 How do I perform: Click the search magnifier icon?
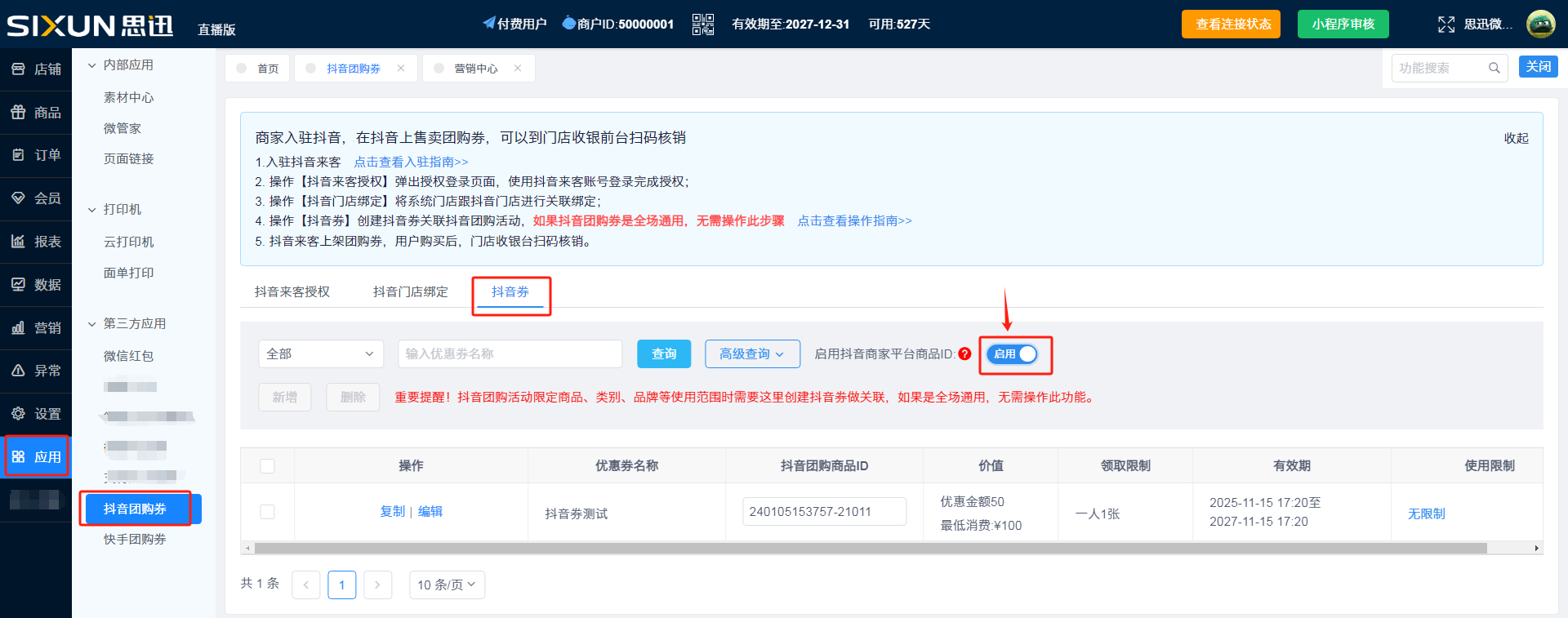[x=1494, y=68]
